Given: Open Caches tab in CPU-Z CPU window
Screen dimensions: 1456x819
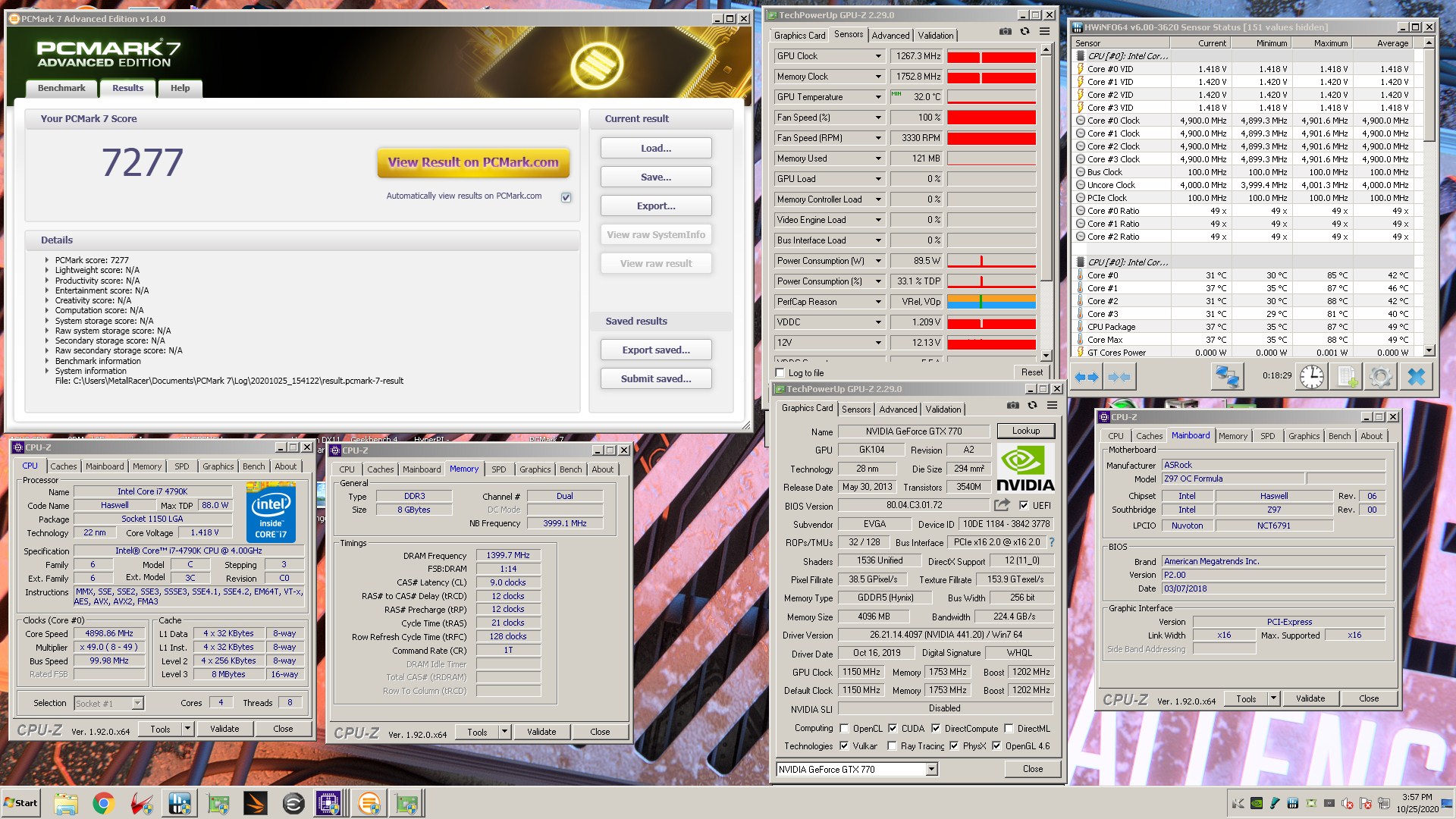Looking at the screenshot, I should coord(64,466).
